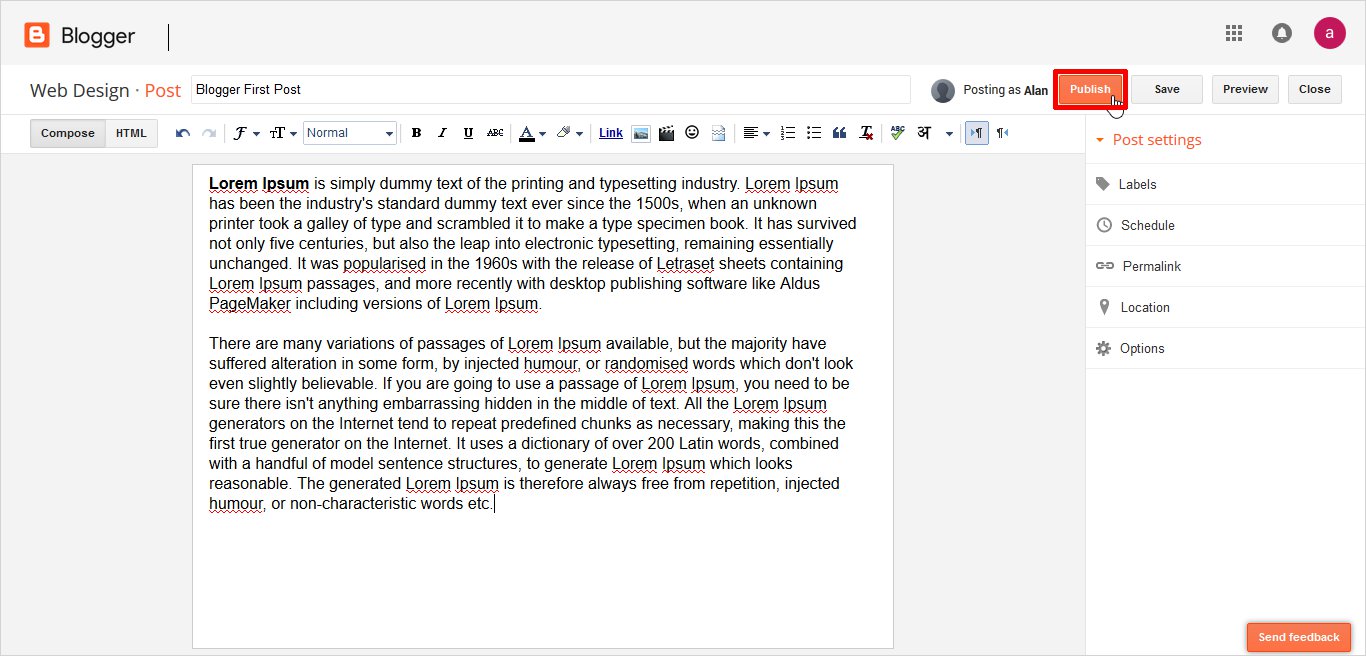Click the post title input field
The width and height of the screenshot is (1366, 656).
click(x=550, y=89)
